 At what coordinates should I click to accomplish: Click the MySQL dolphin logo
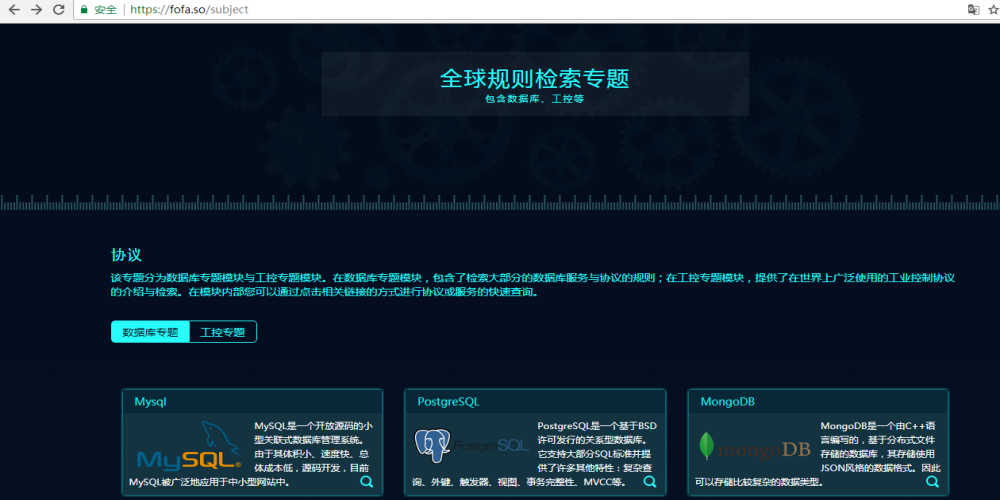(189, 445)
